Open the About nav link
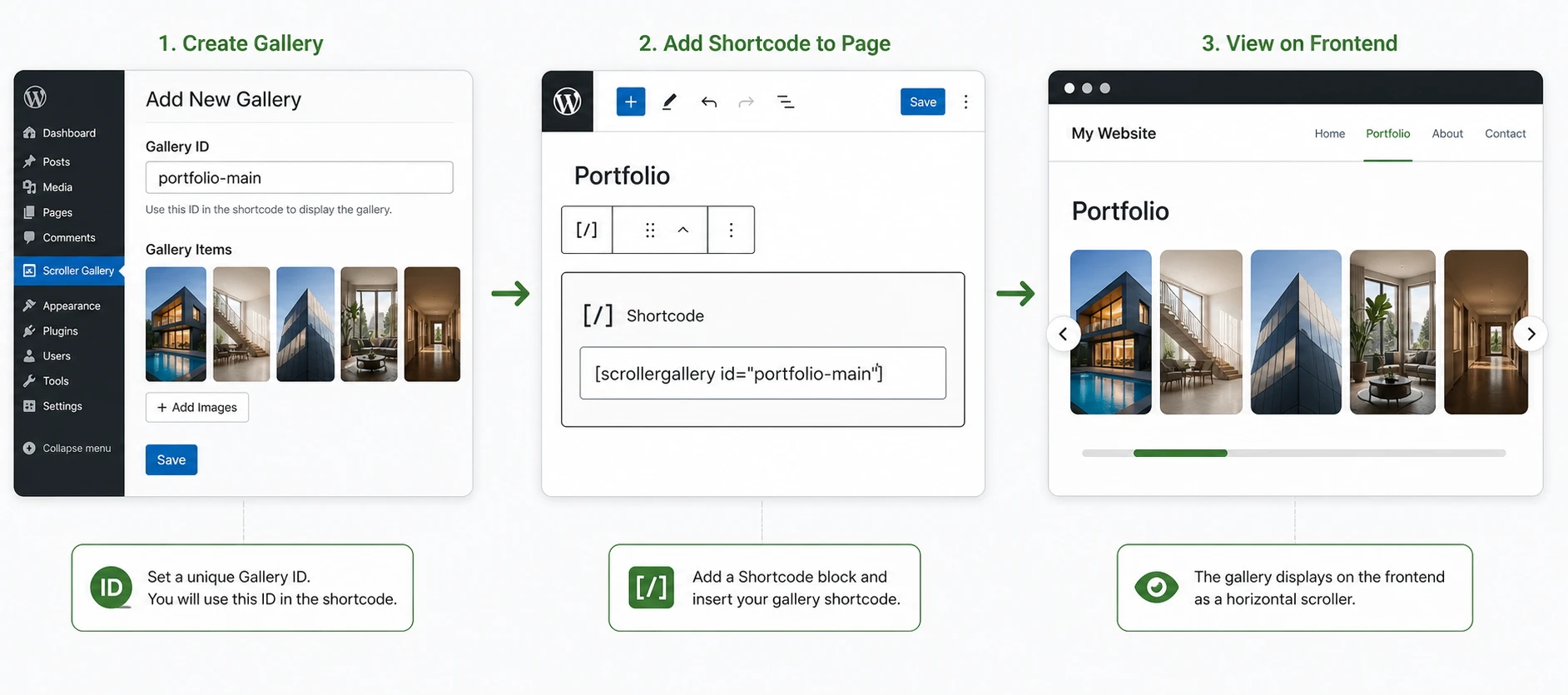This screenshot has width=1568, height=695. (x=1447, y=133)
